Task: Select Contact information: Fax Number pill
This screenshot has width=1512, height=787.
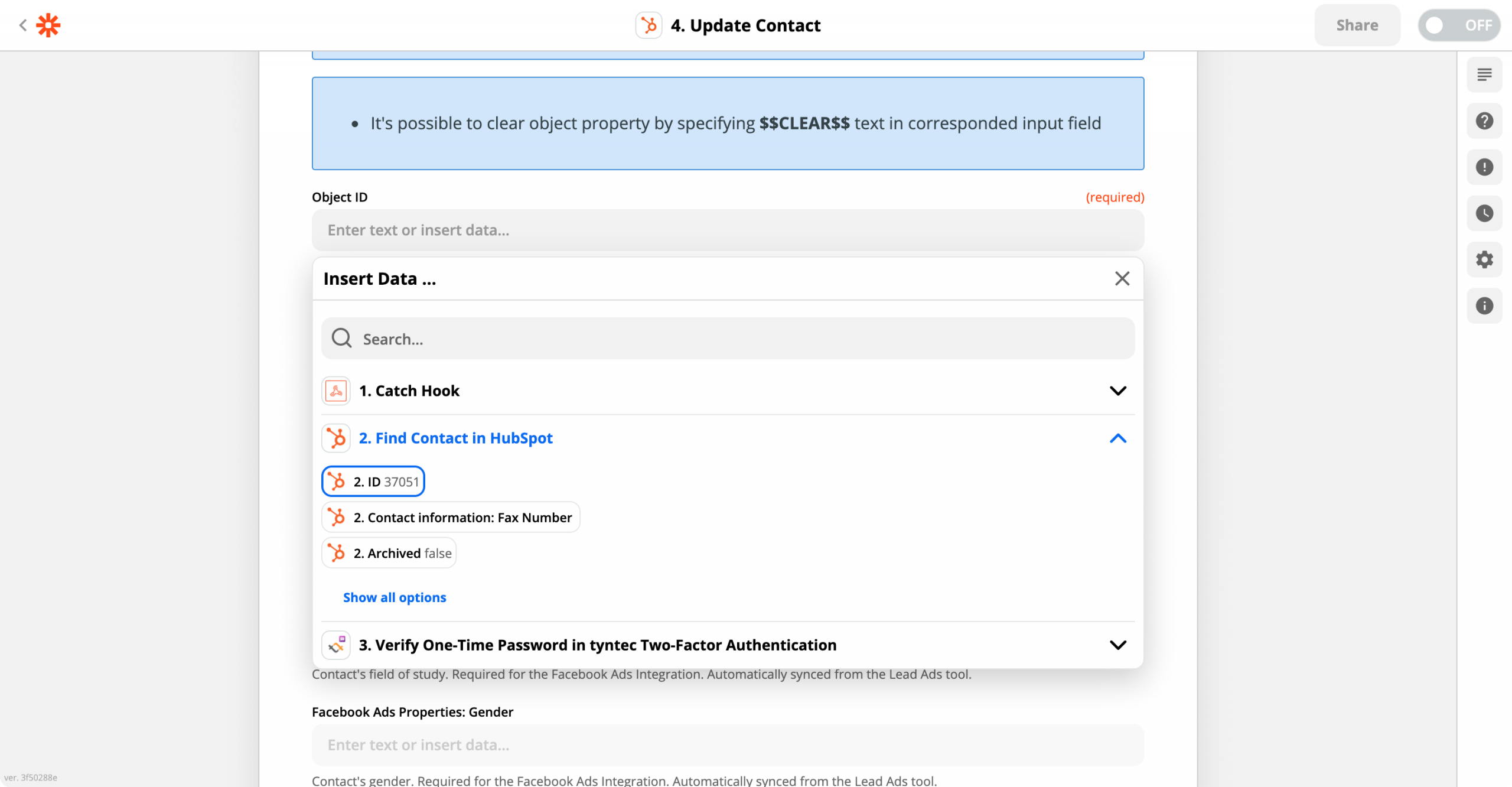Action: (451, 517)
